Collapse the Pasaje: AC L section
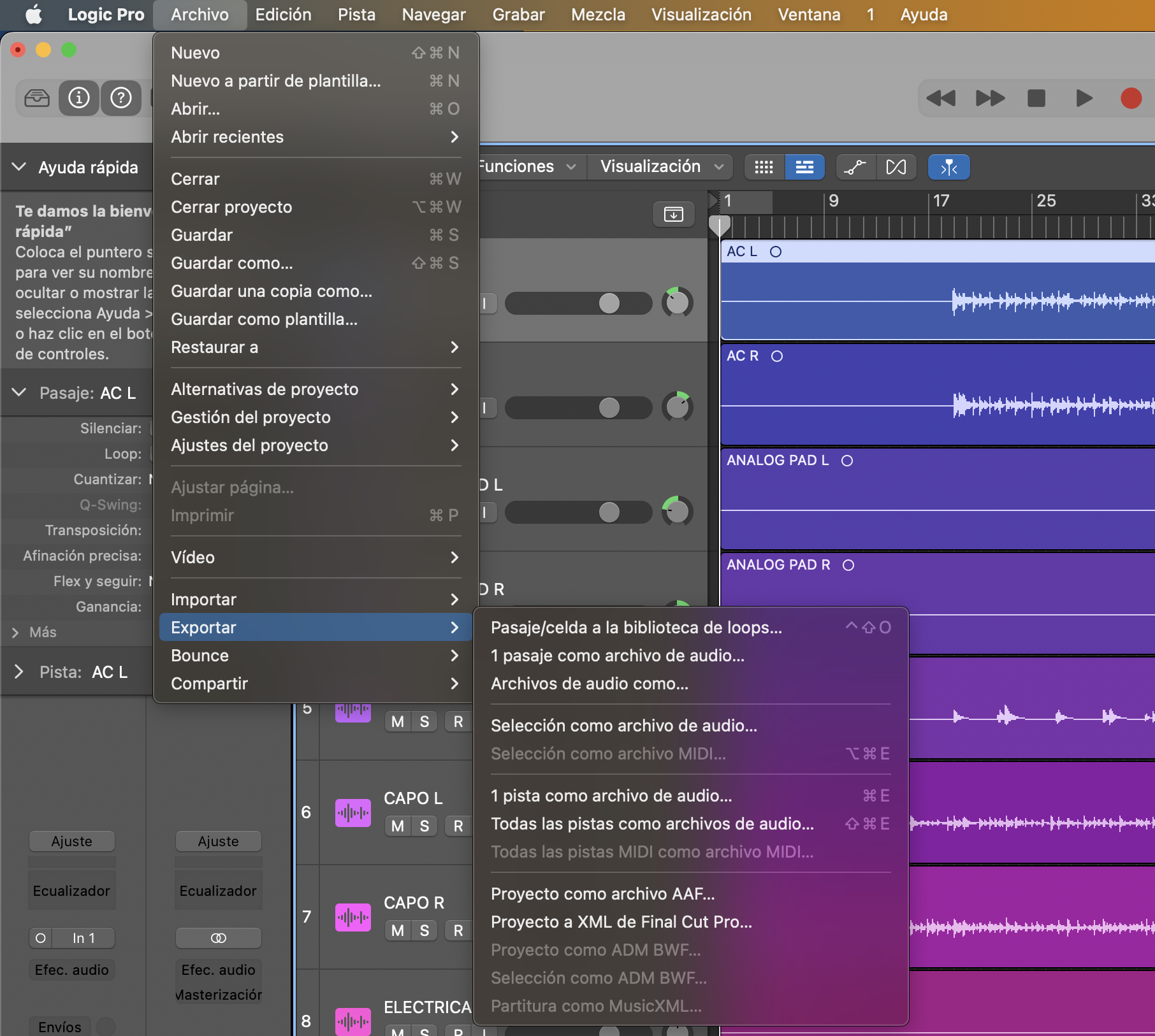The width and height of the screenshot is (1155, 1036). 19,392
